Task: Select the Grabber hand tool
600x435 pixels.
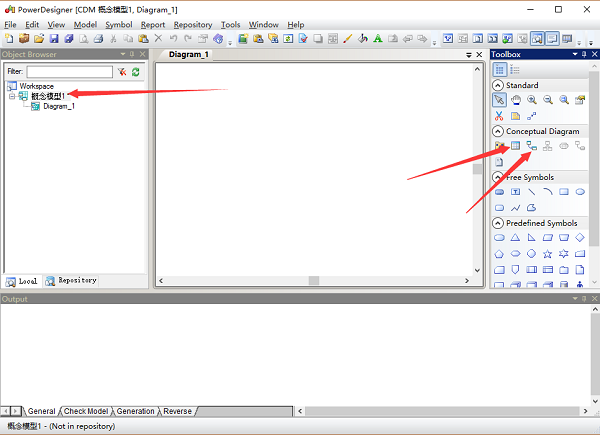Action: (515, 100)
